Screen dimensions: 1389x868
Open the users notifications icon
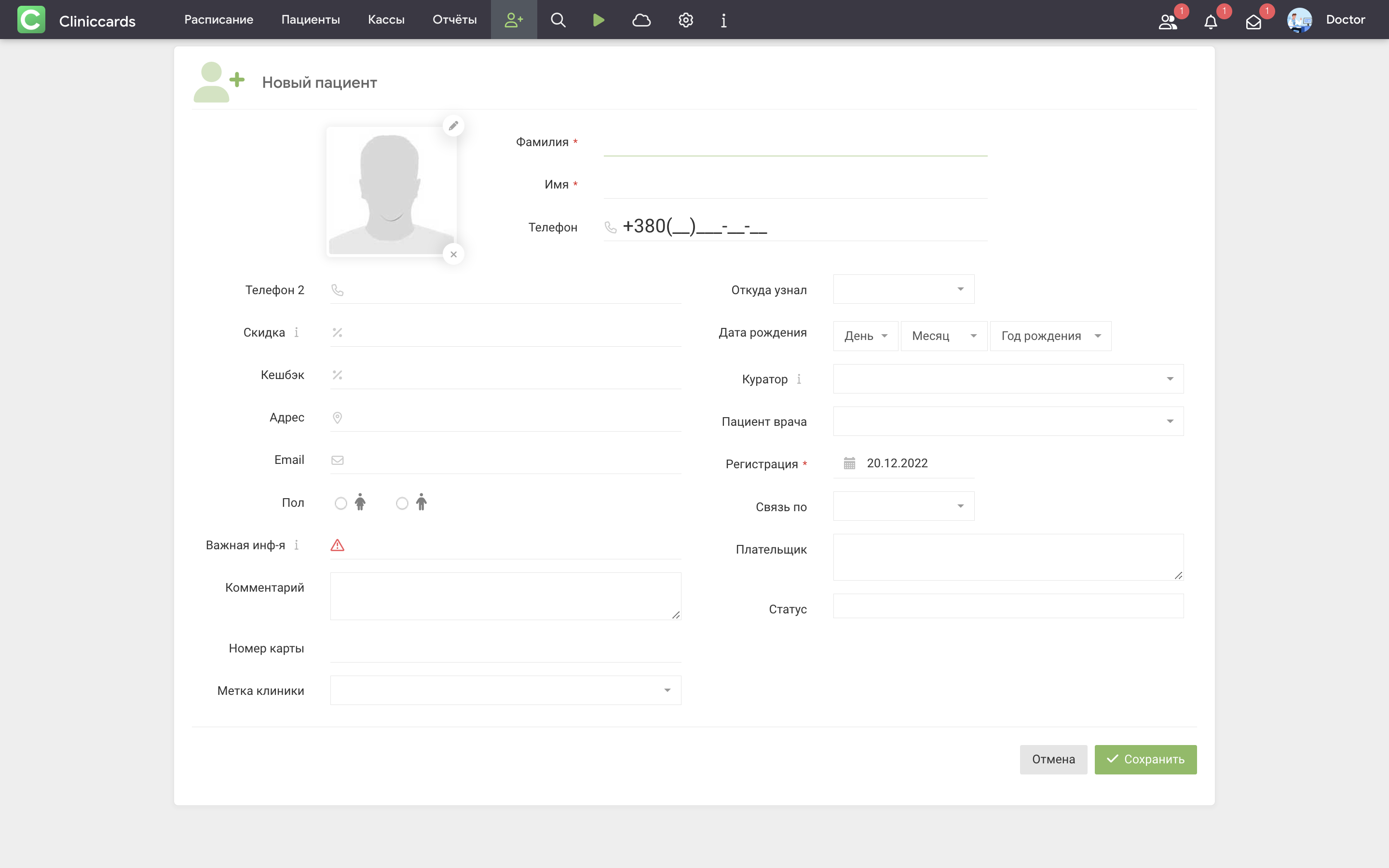point(1168,22)
